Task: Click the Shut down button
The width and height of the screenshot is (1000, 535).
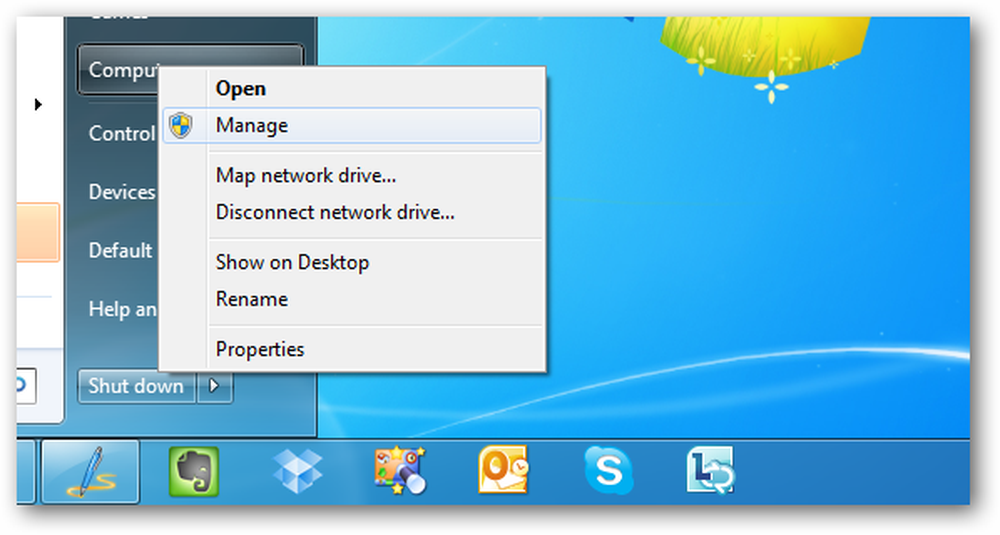Action: 136,386
